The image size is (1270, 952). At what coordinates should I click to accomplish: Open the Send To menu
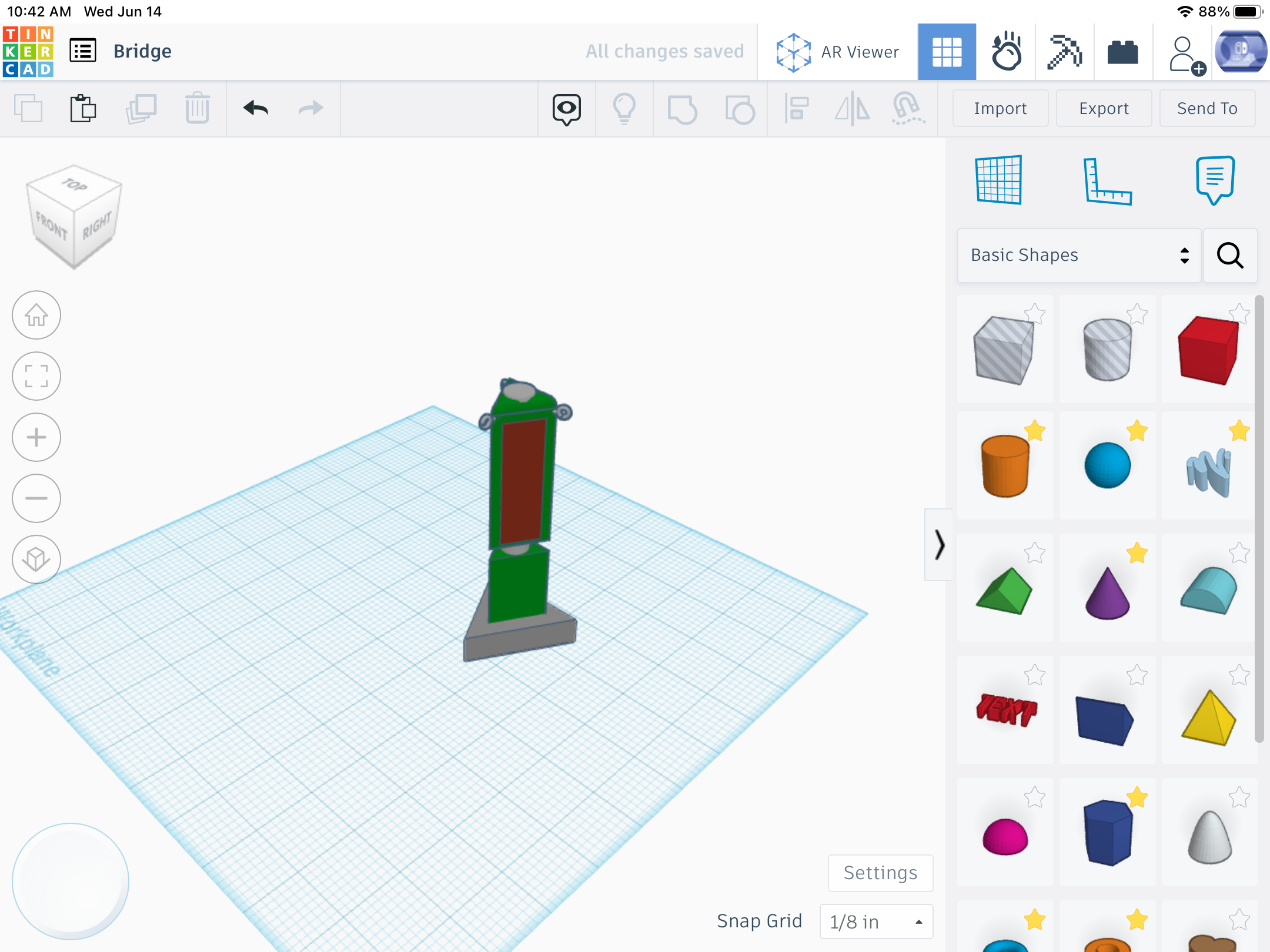[x=1207, y=109]
